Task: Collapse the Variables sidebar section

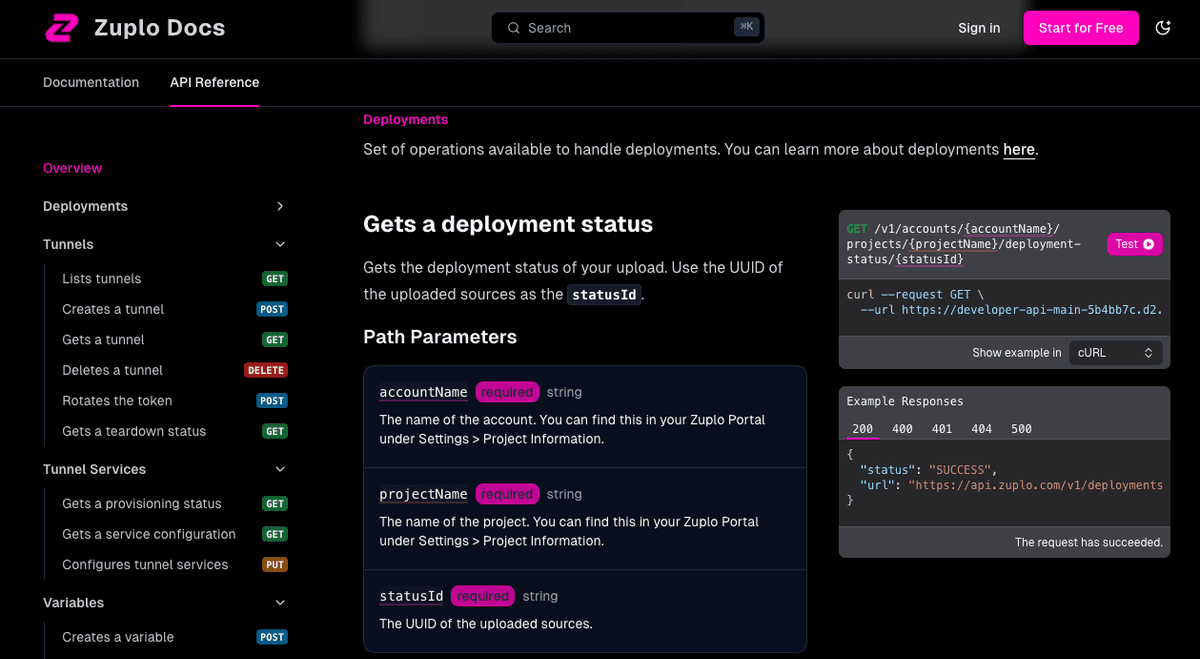Action: pyautogui.click(x=280, y=602)
